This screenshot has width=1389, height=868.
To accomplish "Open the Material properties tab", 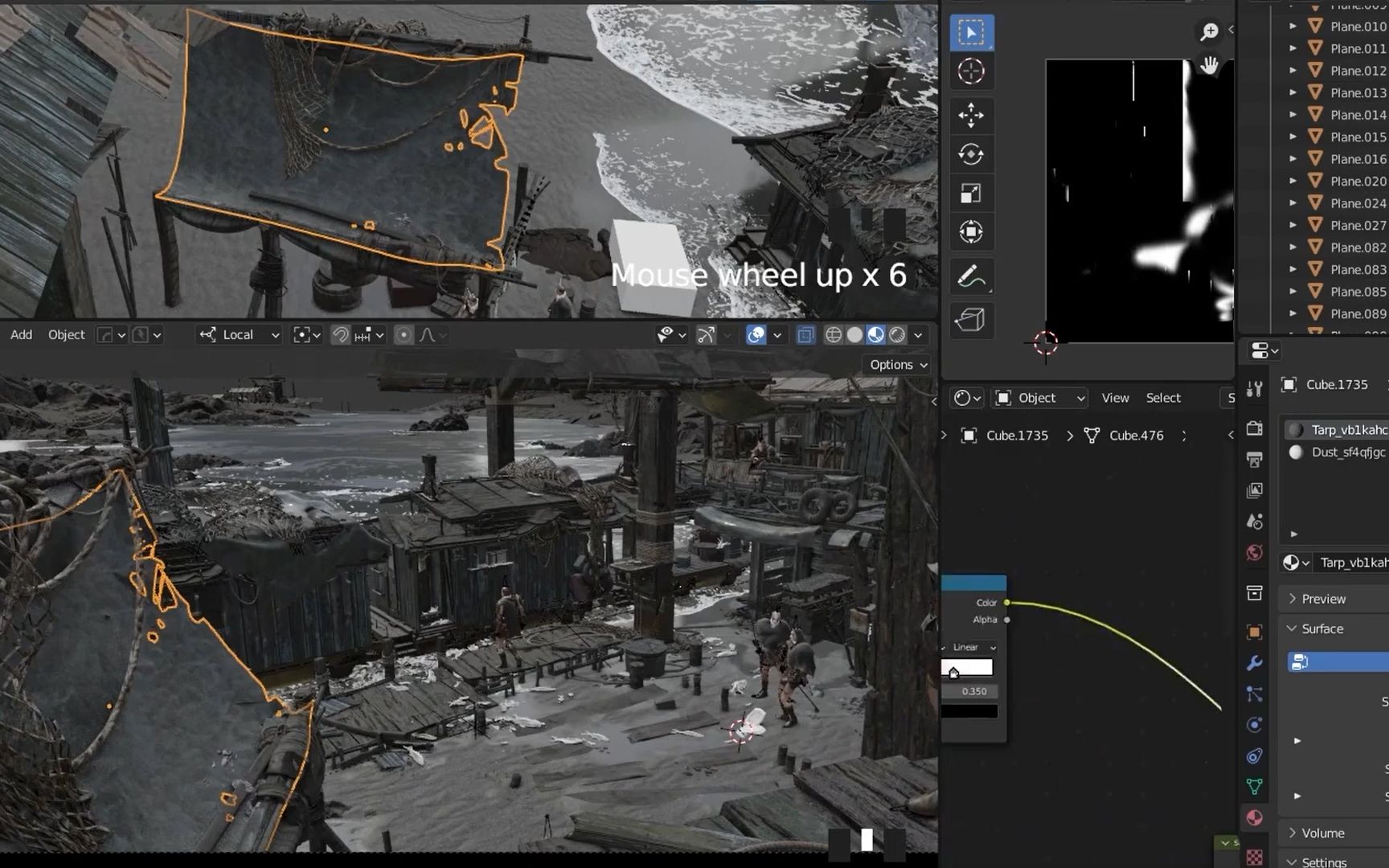I will pos(1254,818).
